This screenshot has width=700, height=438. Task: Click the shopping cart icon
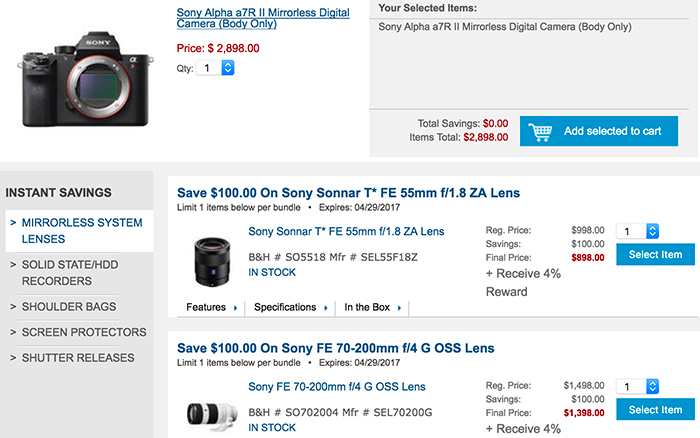click(540, 132)
